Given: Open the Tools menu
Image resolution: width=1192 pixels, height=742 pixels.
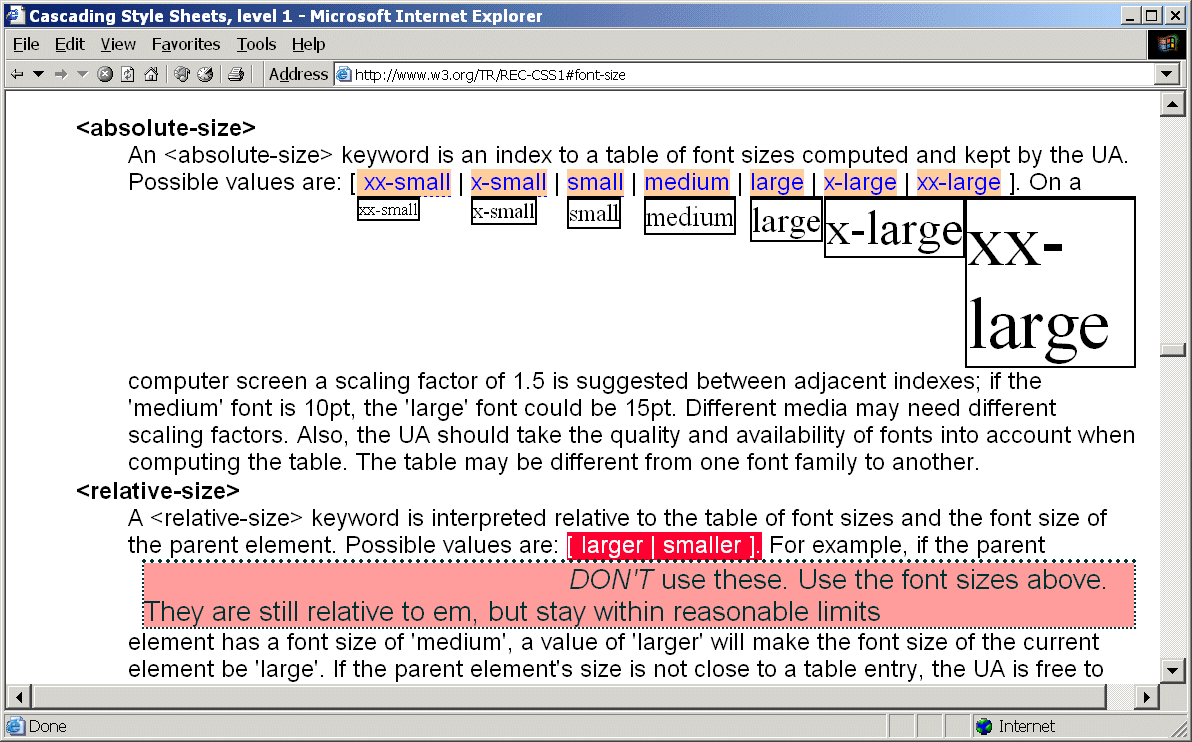Looking at the screenshot, I should point(256,44).
